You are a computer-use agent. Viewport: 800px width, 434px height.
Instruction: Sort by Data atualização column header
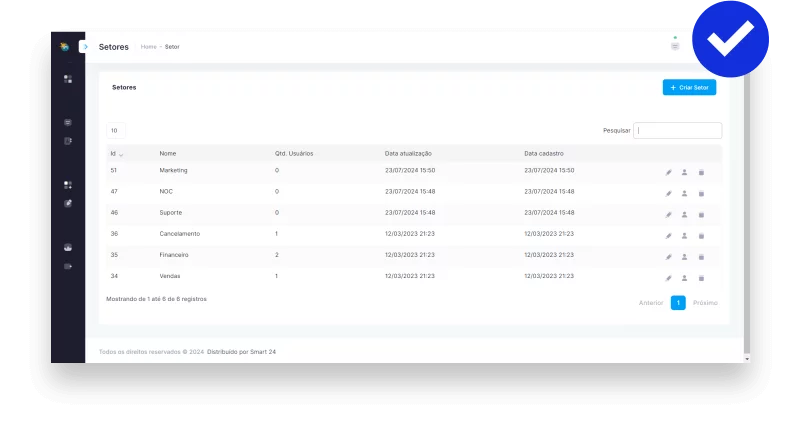click(x=408, y=154)
